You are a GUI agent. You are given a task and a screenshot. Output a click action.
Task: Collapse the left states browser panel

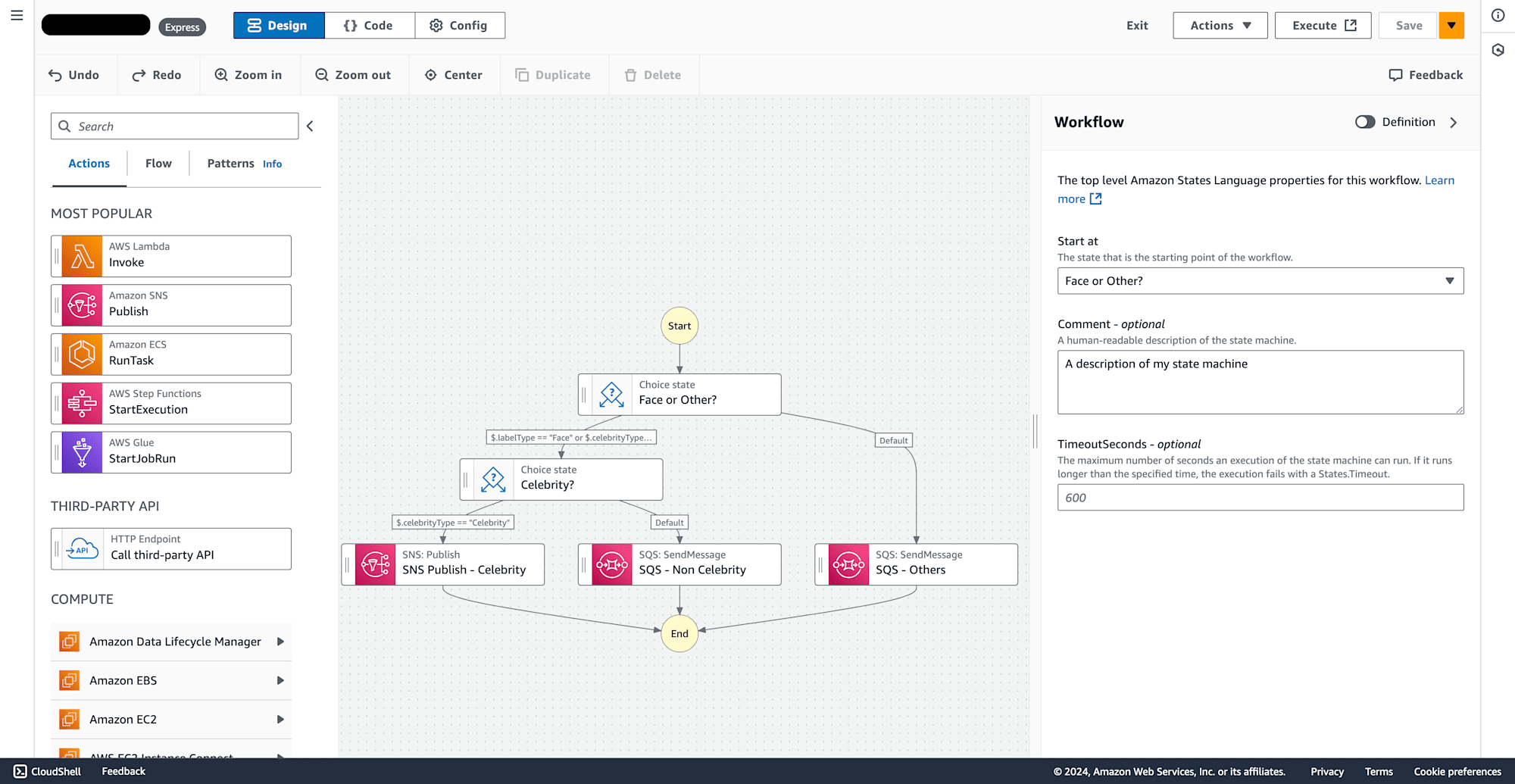[310, 126]
